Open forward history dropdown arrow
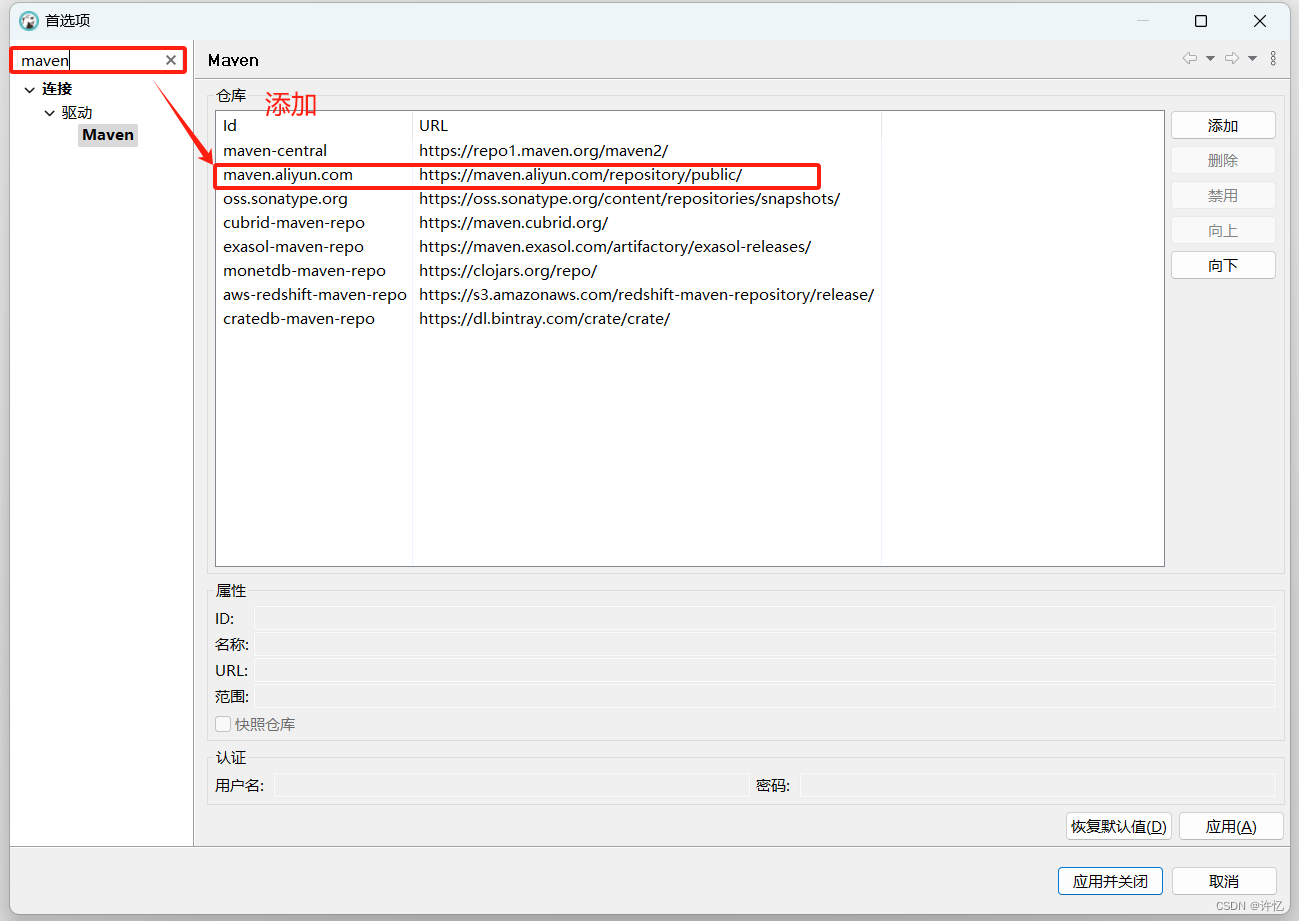 coord(1252,59)
